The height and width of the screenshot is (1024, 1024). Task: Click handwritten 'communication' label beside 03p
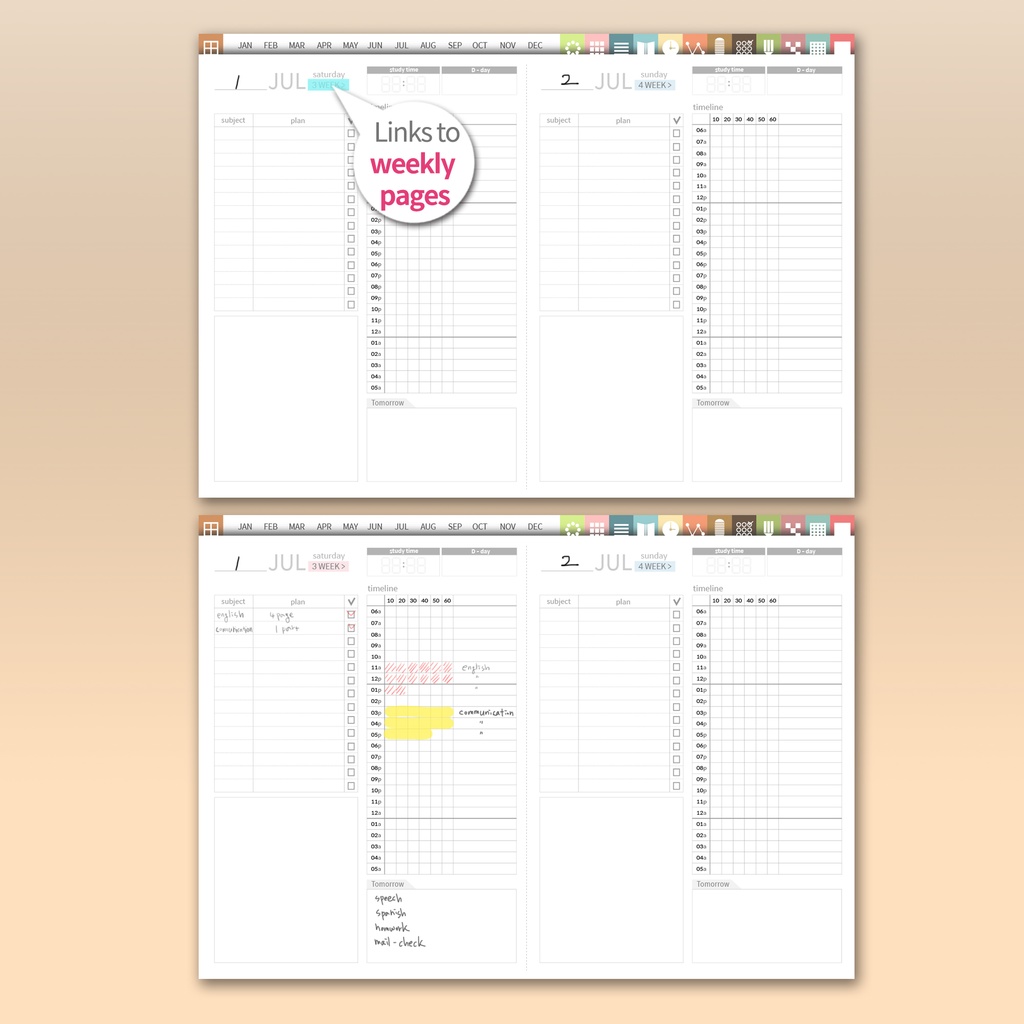point(486,712)
